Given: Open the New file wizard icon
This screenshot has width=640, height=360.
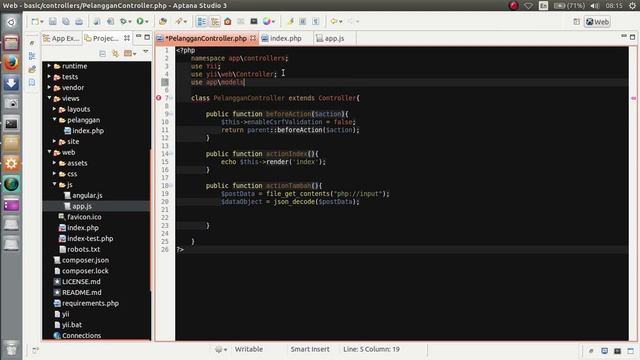Looking at the screenshot, I should click(35, 22).
